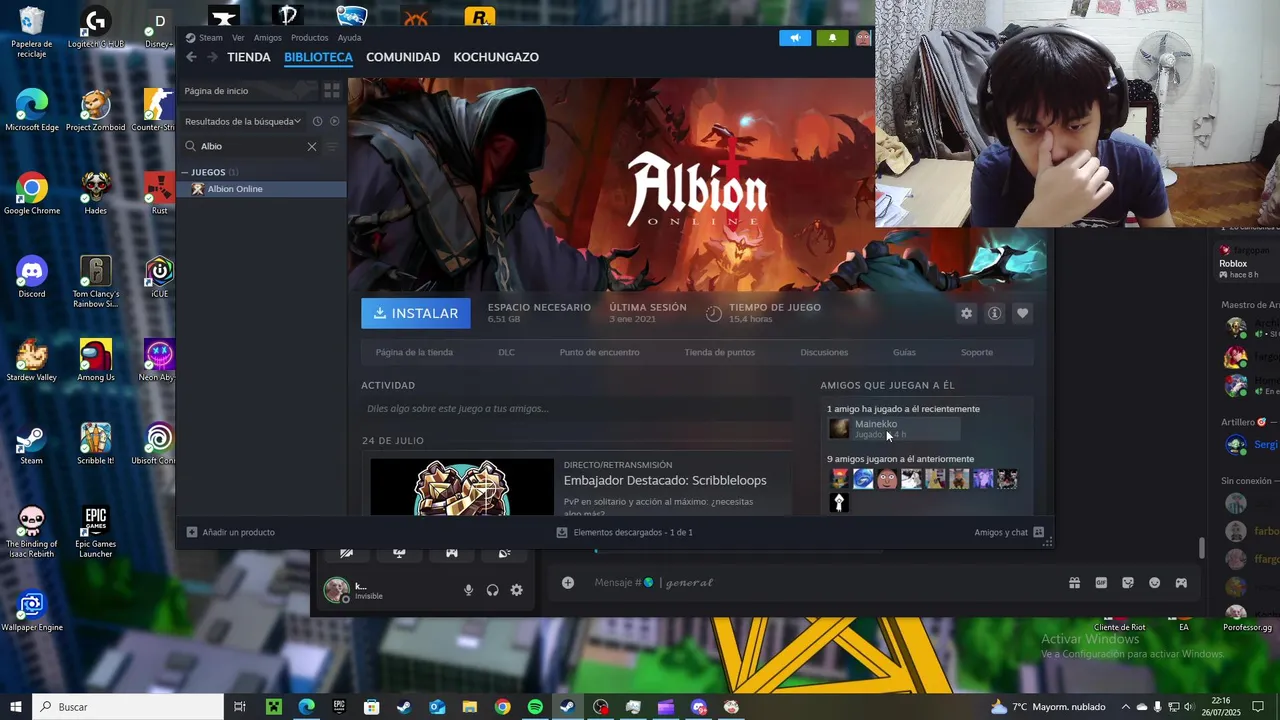Focus the library search field

[250, 146]
